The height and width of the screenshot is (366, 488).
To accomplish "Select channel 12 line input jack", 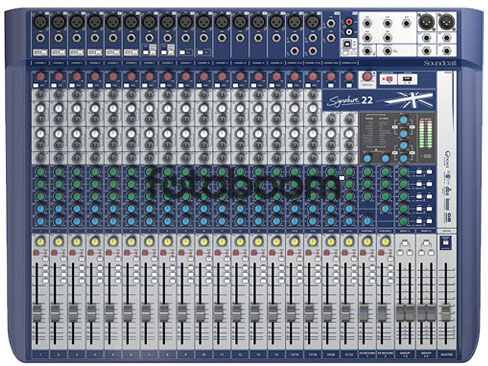I will 240,38.
